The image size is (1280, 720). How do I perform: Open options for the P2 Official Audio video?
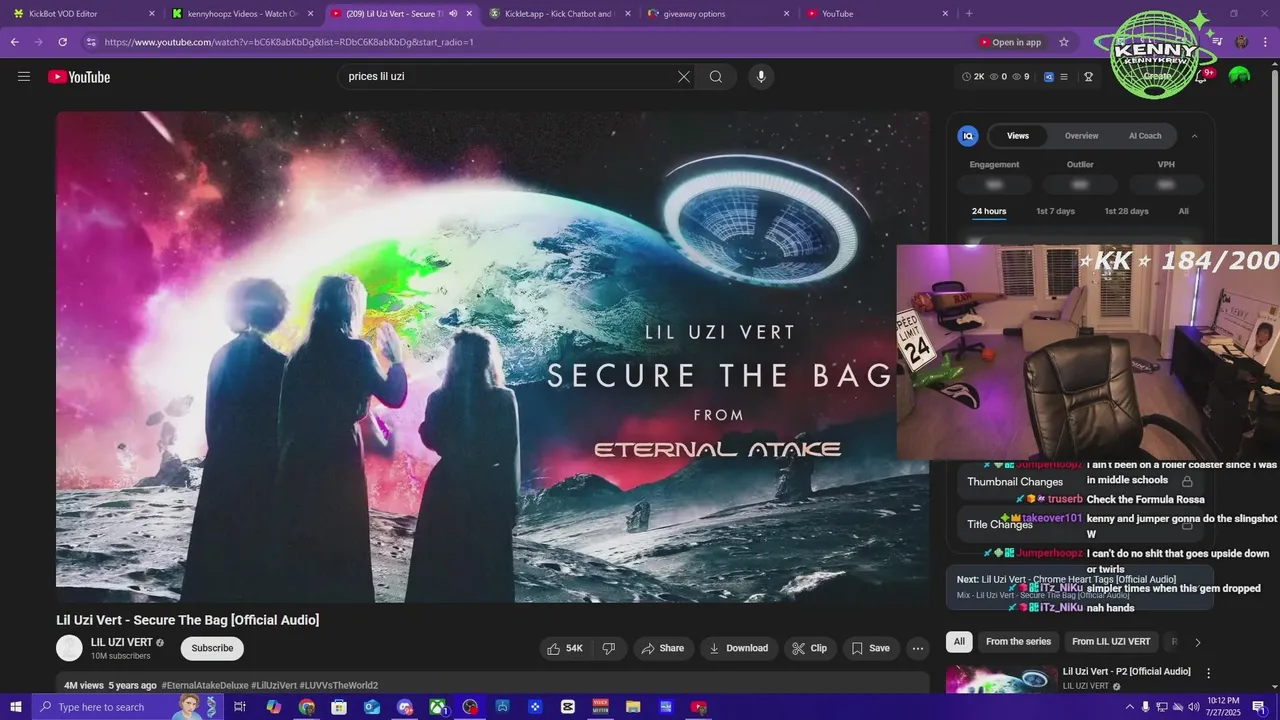click(1208, 673)
